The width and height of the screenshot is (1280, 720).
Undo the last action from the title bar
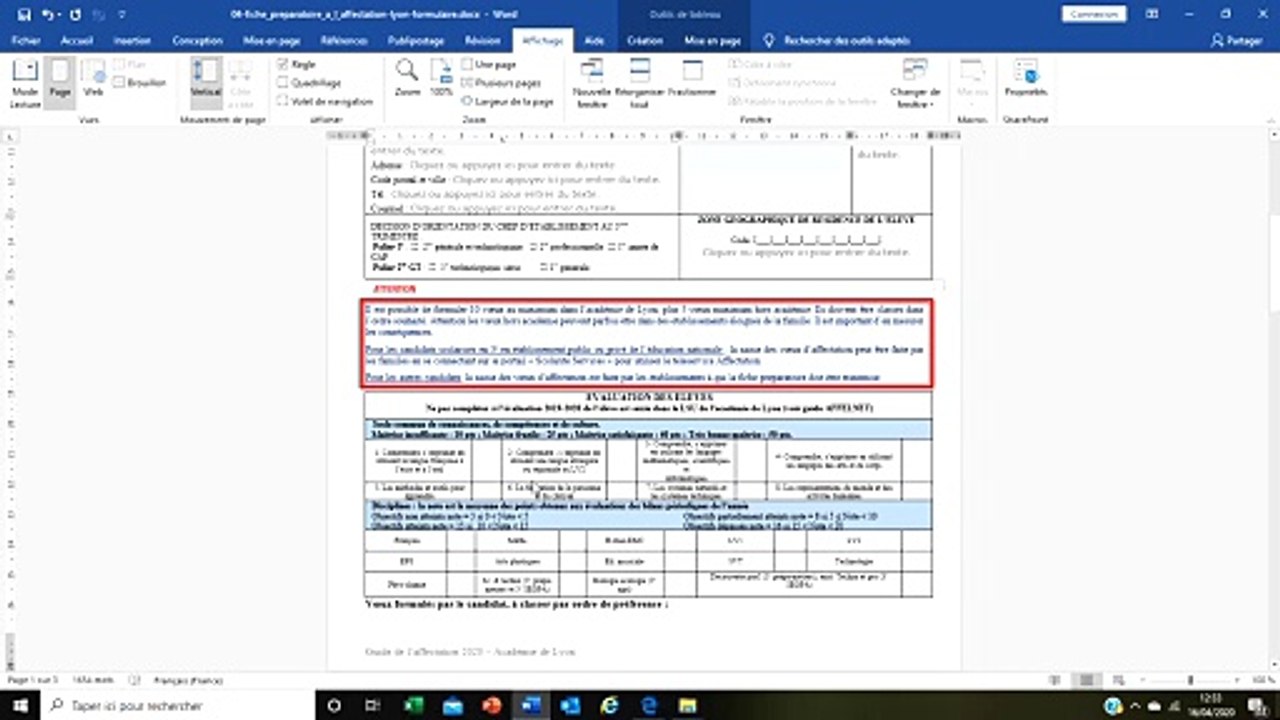tap(48, 15)
